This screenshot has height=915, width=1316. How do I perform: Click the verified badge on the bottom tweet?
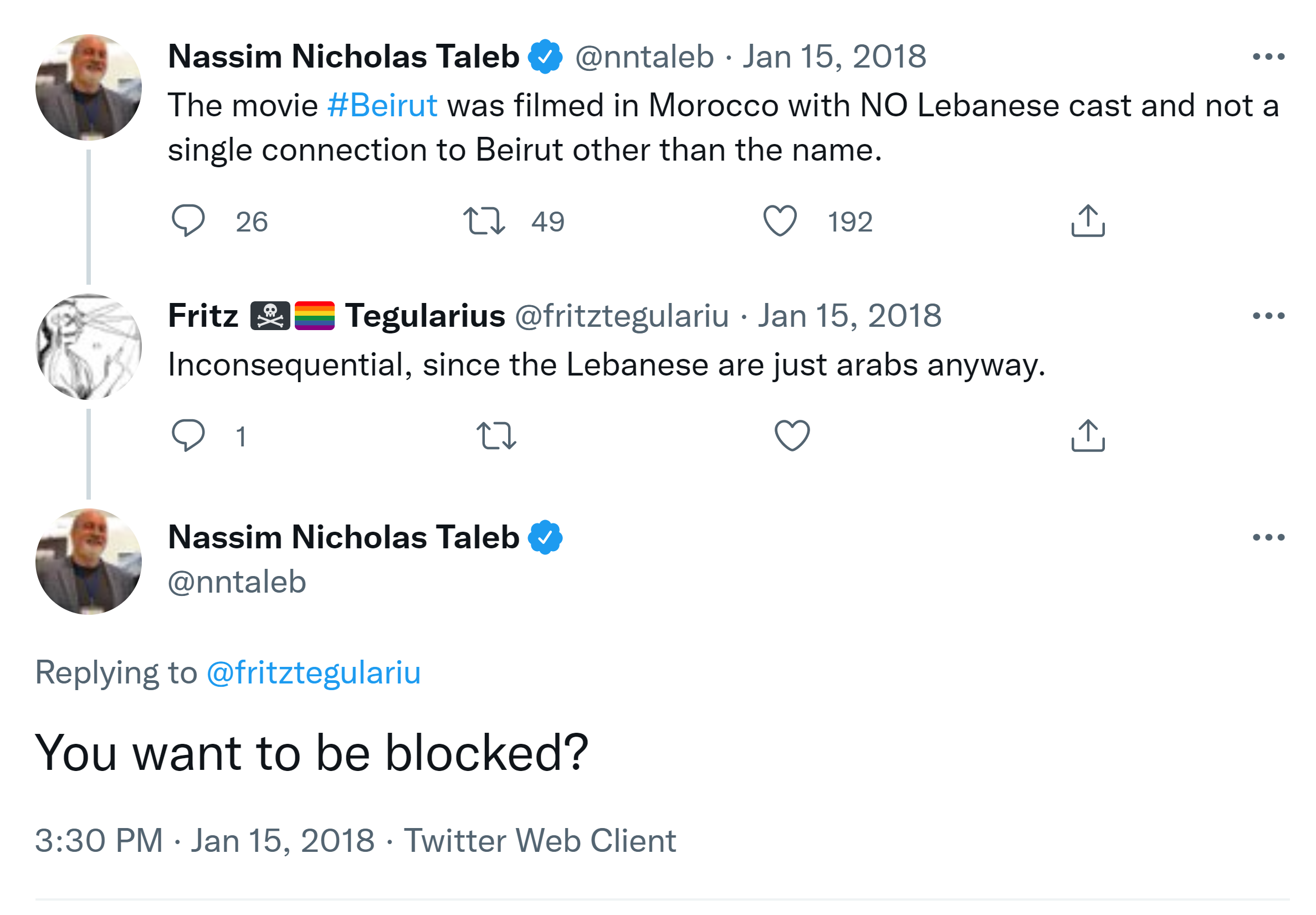tap(545, 537)
